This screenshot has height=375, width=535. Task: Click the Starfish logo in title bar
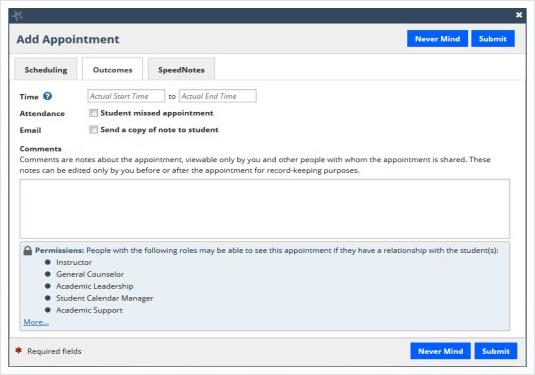[17, 15]
